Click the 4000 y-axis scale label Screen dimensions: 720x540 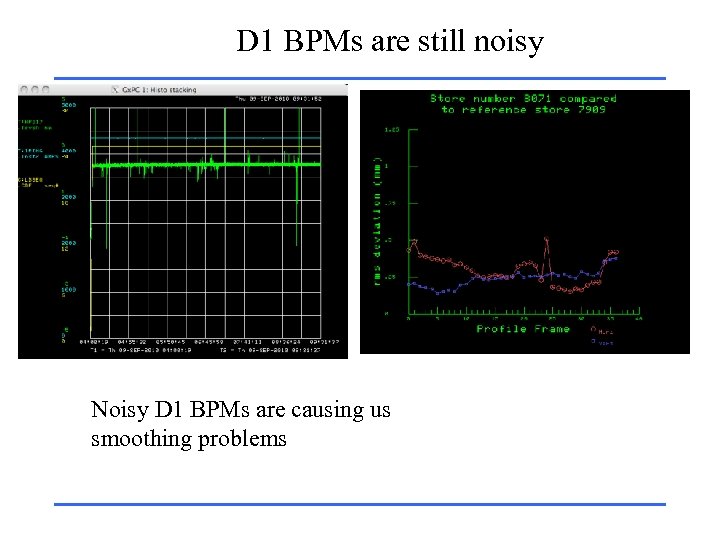69,151
